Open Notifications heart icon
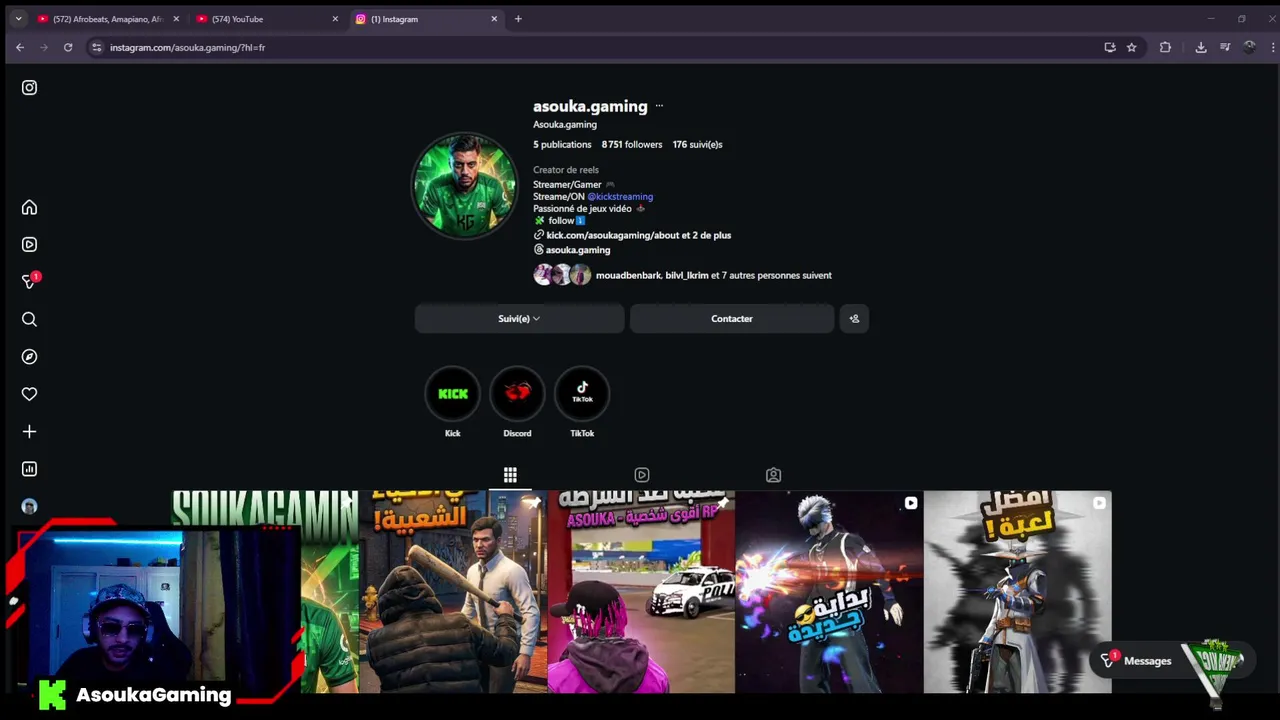Viewport: 1280px width, 720px height. tap(29, 394)
